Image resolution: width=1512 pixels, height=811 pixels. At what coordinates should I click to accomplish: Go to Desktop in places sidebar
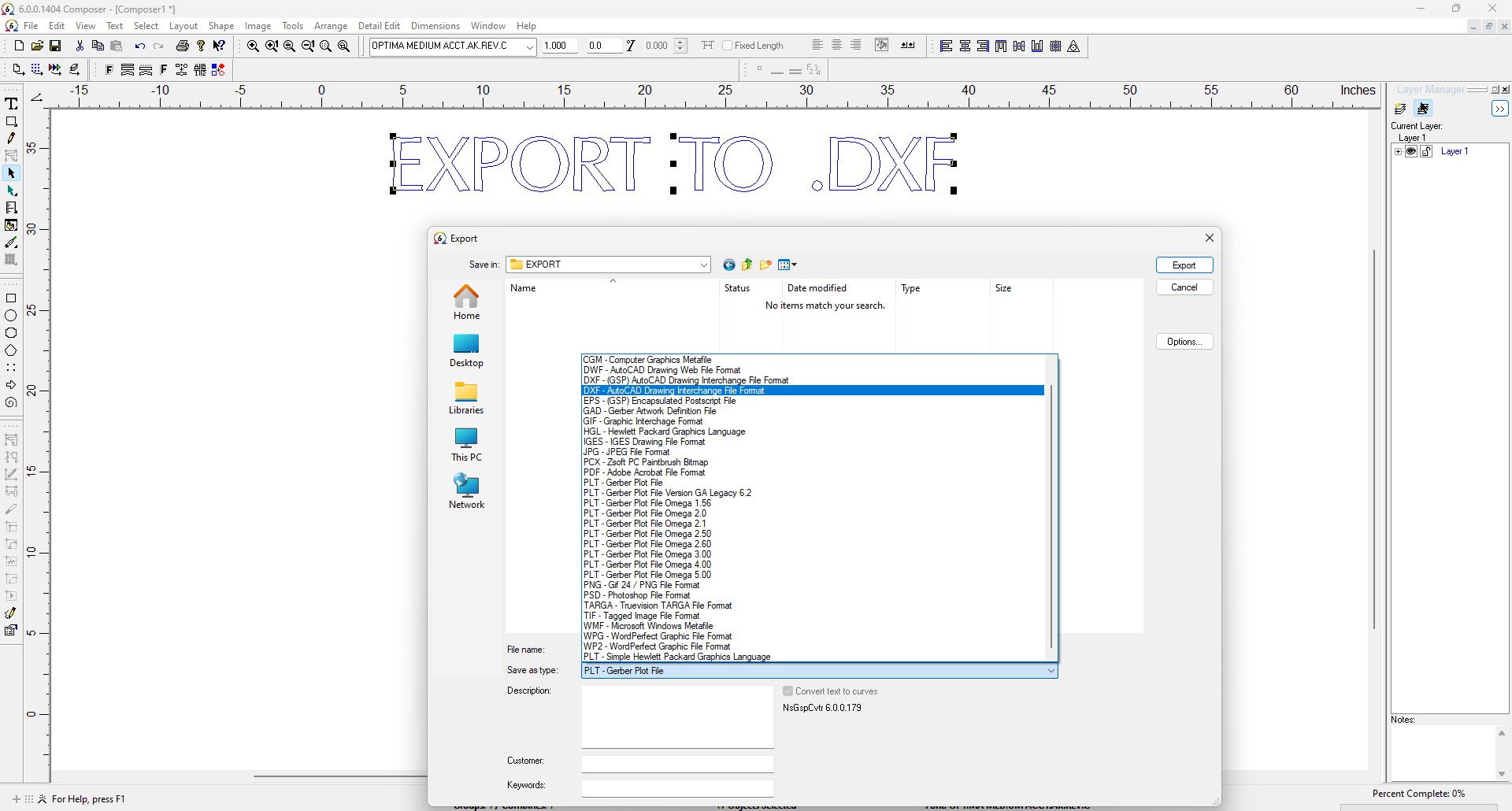coord(466,350)
